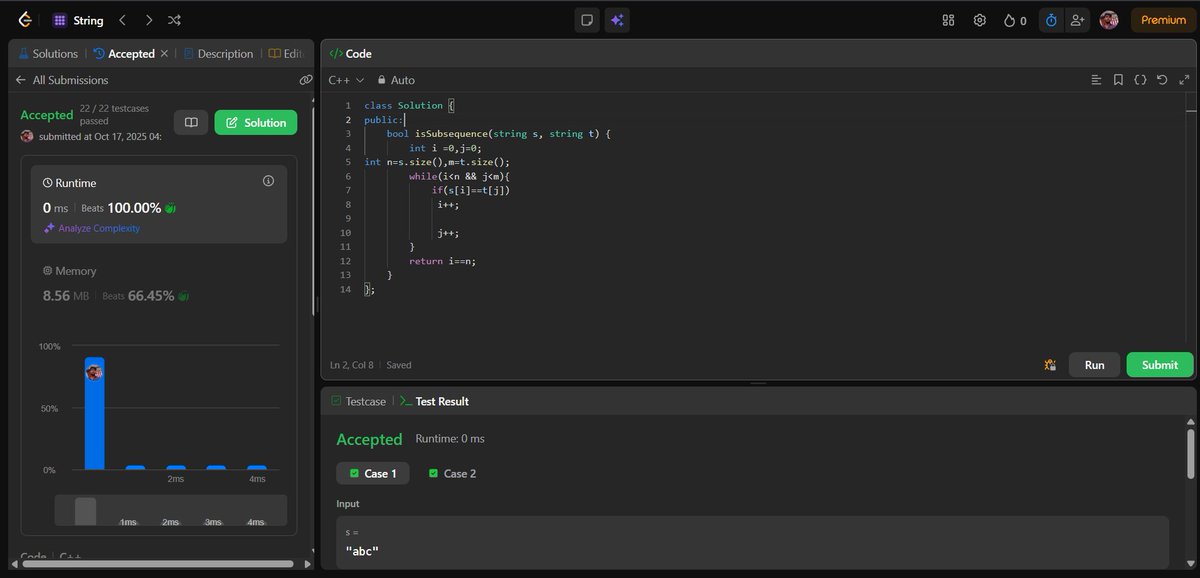Open the user profile avatar
Screen dimensions: 1200x578
pos(1108,20)
